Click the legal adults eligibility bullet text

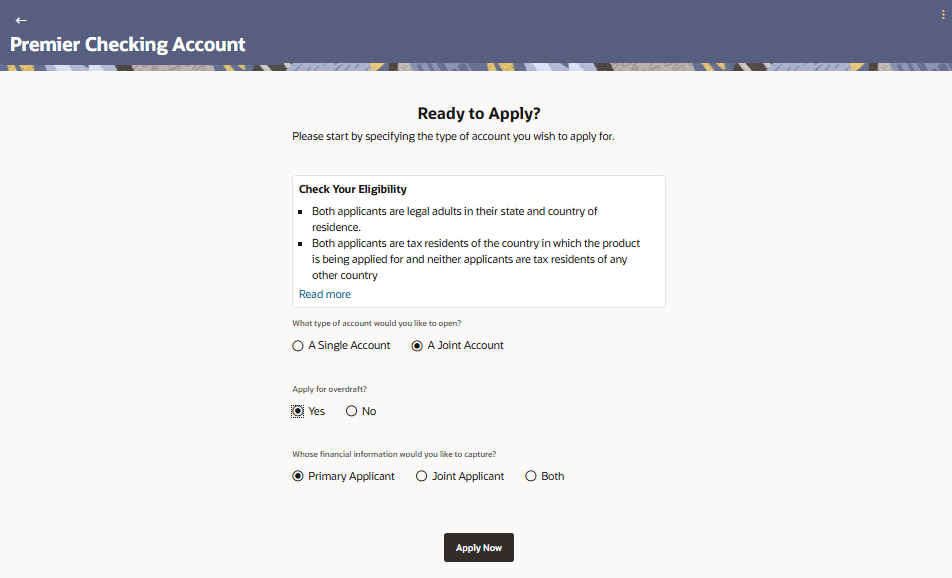[454, 219]
